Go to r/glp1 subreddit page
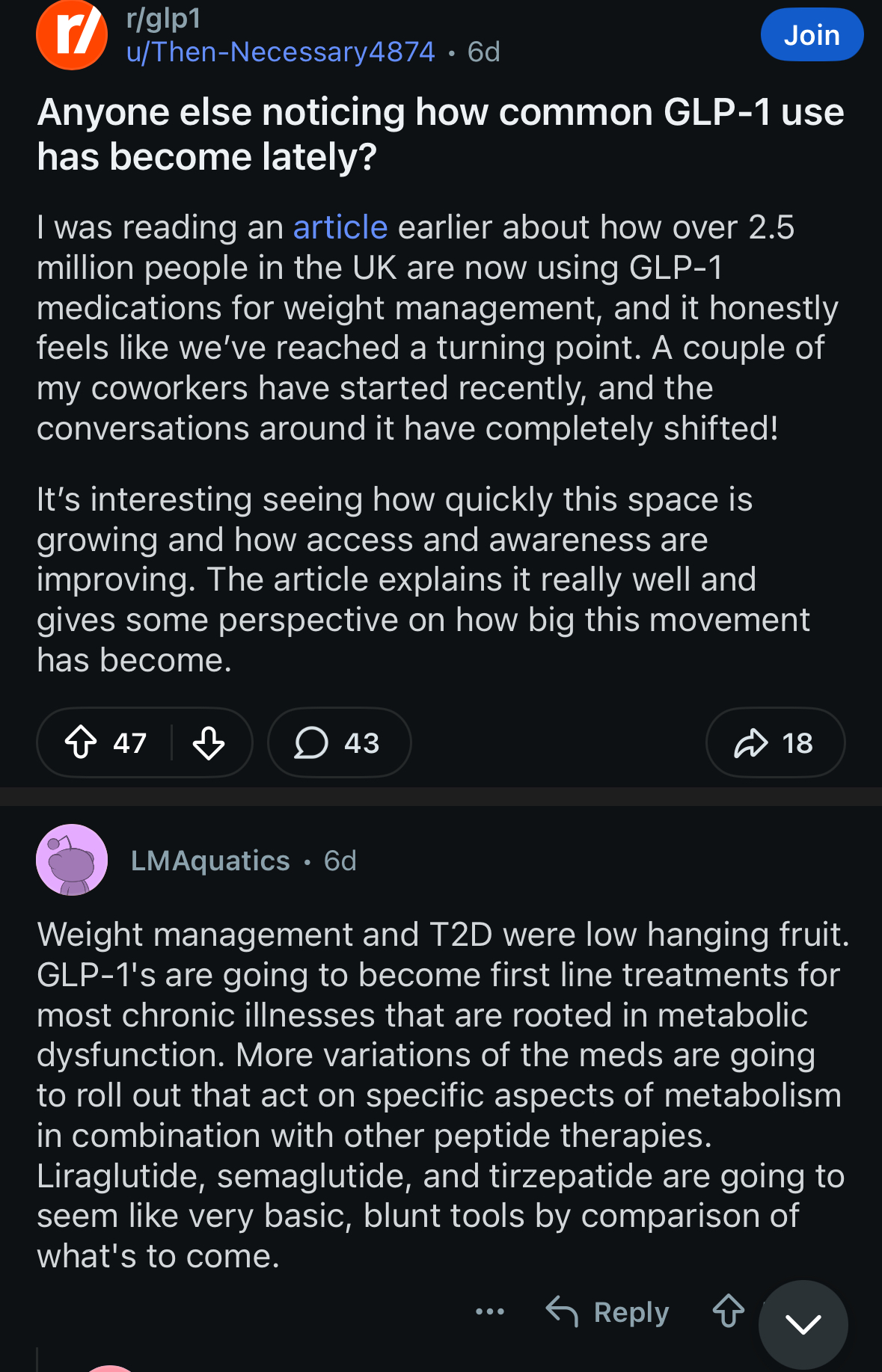The height and width of the screenshot is (1372, 882). [164, 19]
